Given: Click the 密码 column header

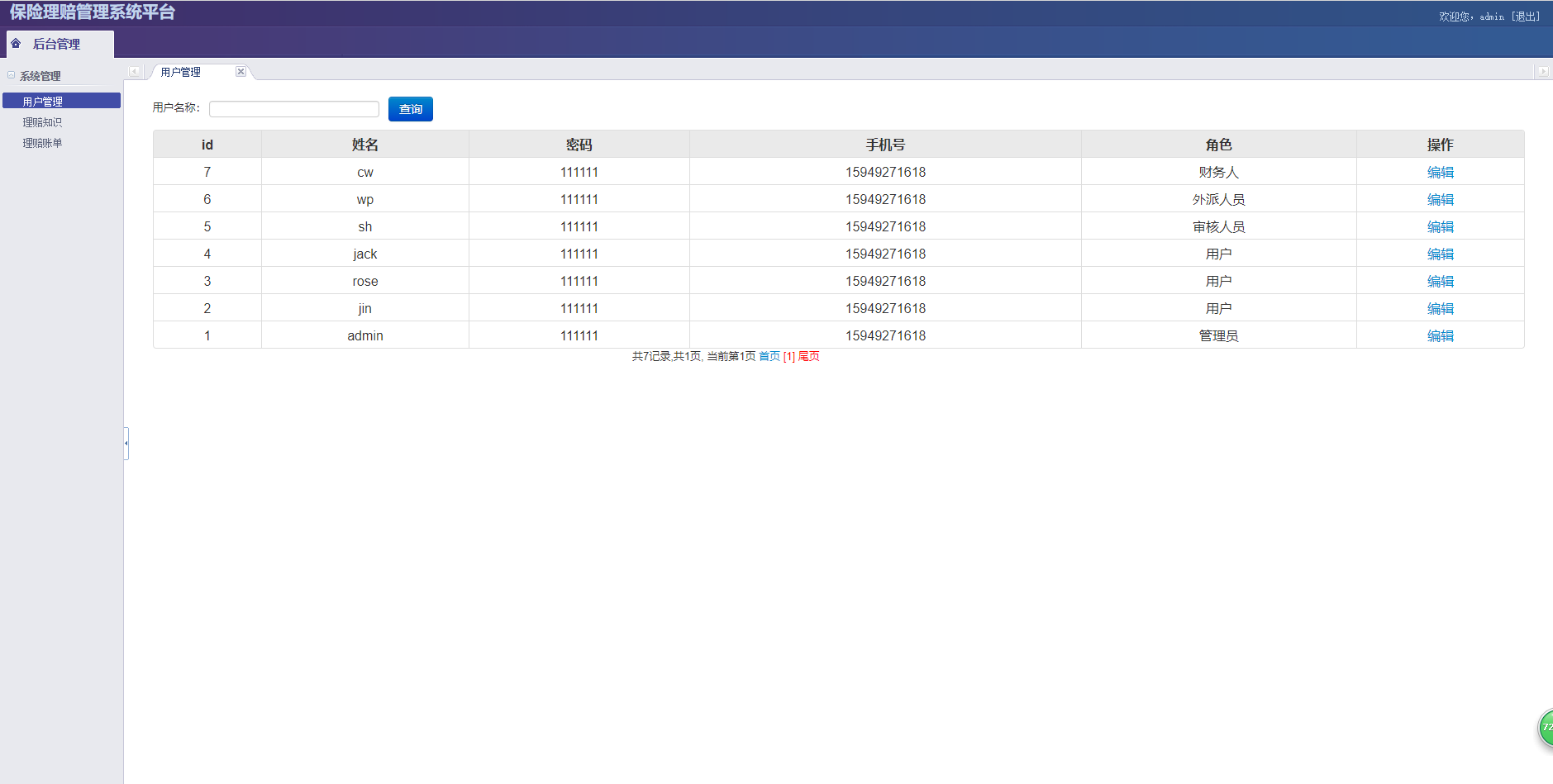Looking at the screenshot, I should pos(579,145).
